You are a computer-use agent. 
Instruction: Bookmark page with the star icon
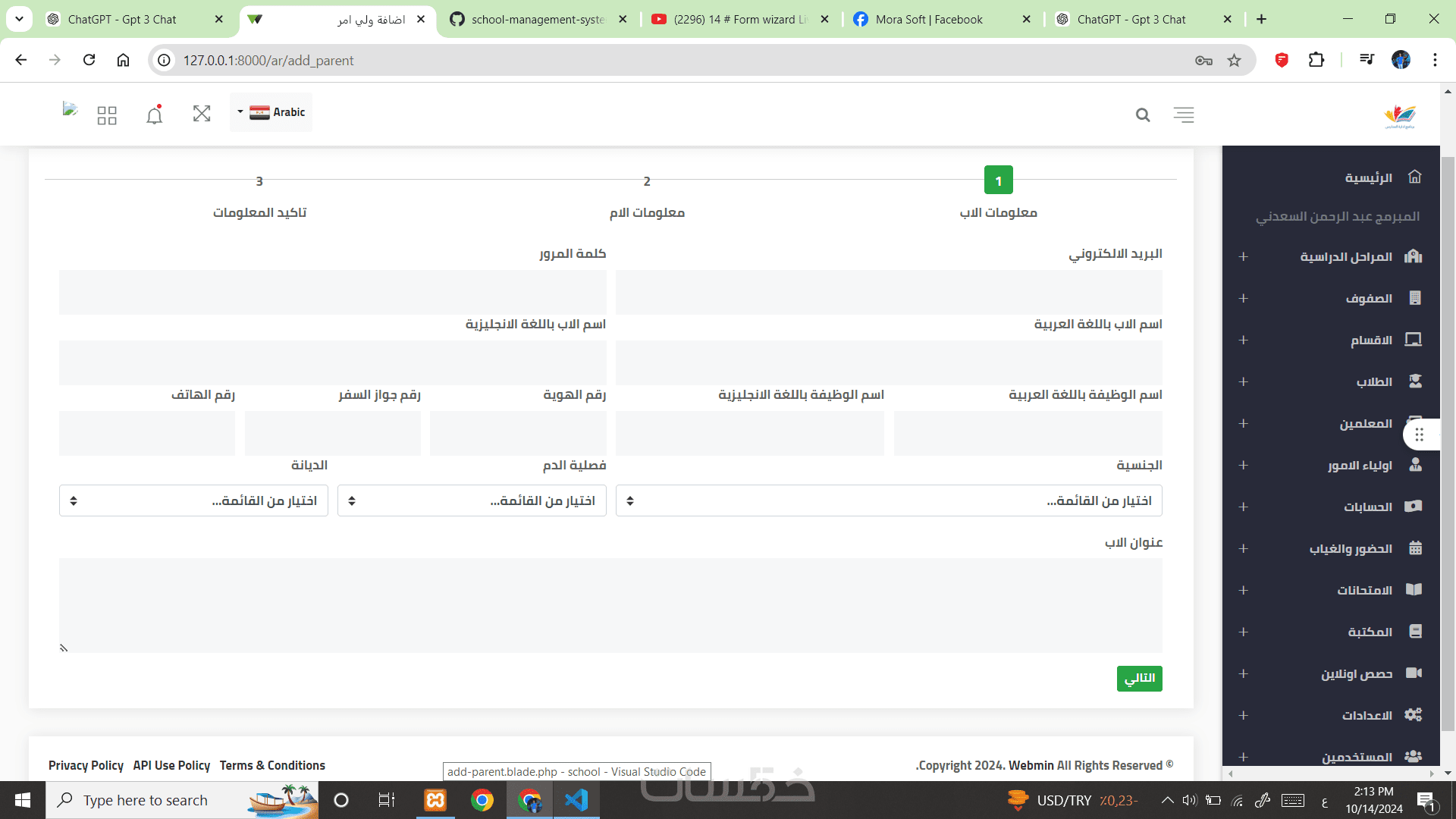tap(1235, 61)
